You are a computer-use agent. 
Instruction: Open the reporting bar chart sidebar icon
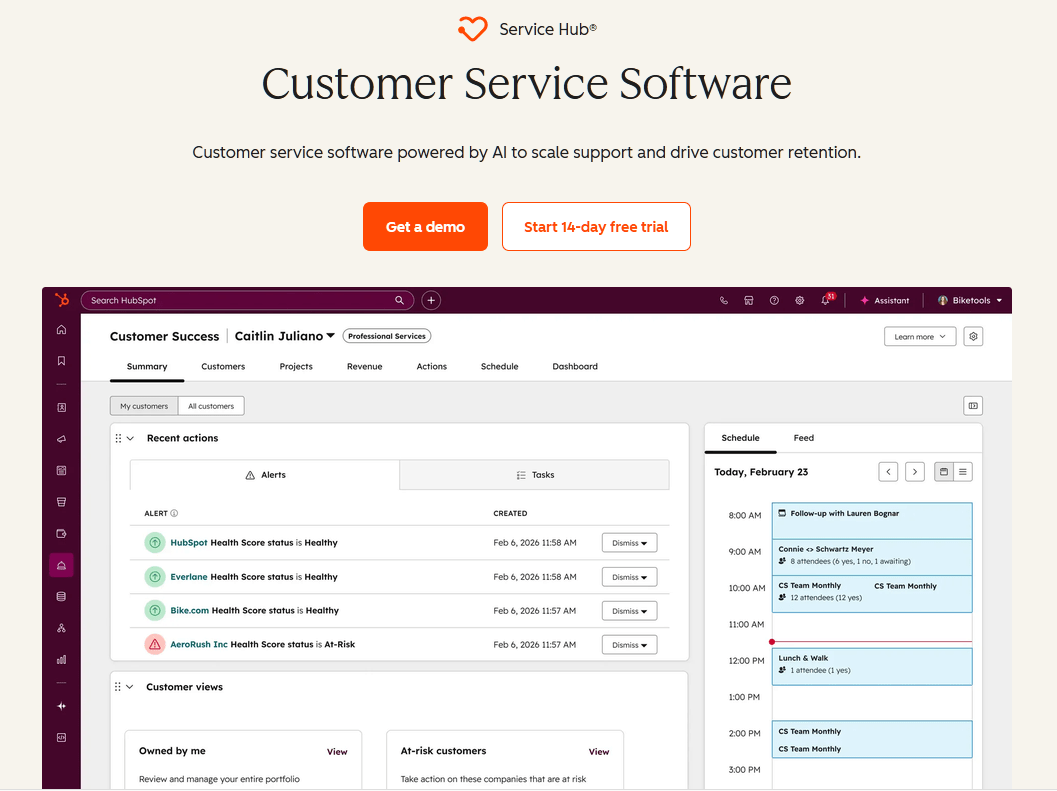(x=61, y=660)
